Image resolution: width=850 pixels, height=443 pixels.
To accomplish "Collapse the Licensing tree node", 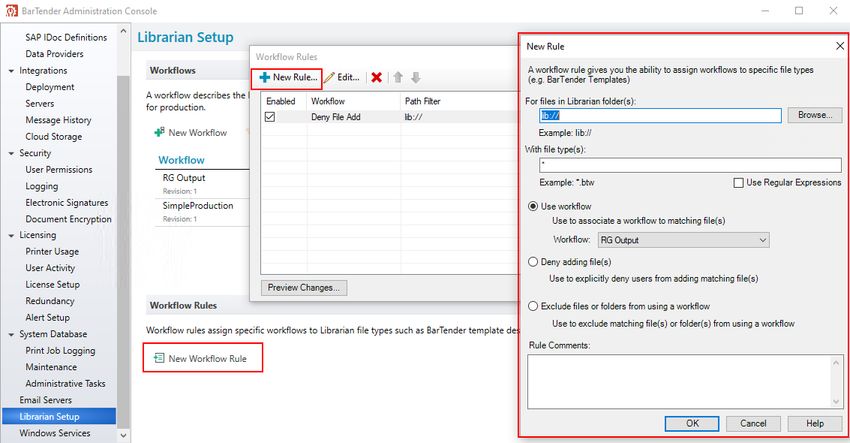I will [x=11, y=235].
